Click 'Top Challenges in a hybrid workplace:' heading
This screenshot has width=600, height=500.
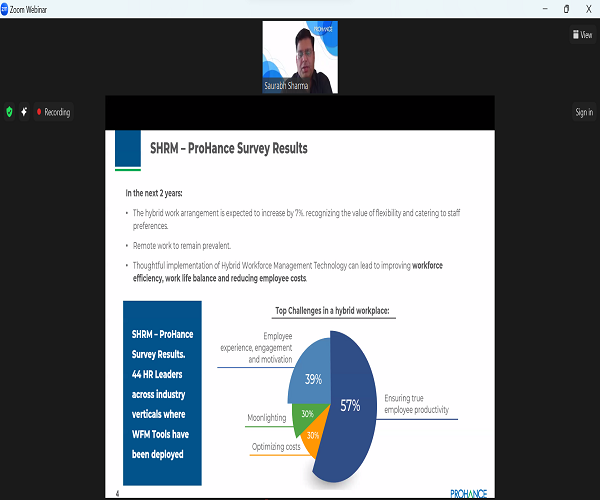point(332,311)
